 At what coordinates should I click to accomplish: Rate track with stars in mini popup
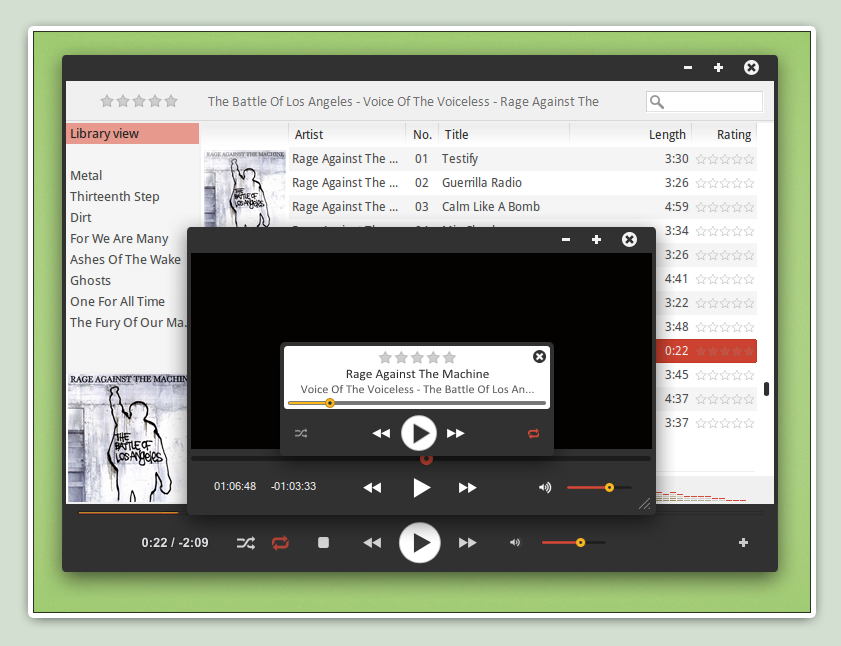[x=417, y=357]
